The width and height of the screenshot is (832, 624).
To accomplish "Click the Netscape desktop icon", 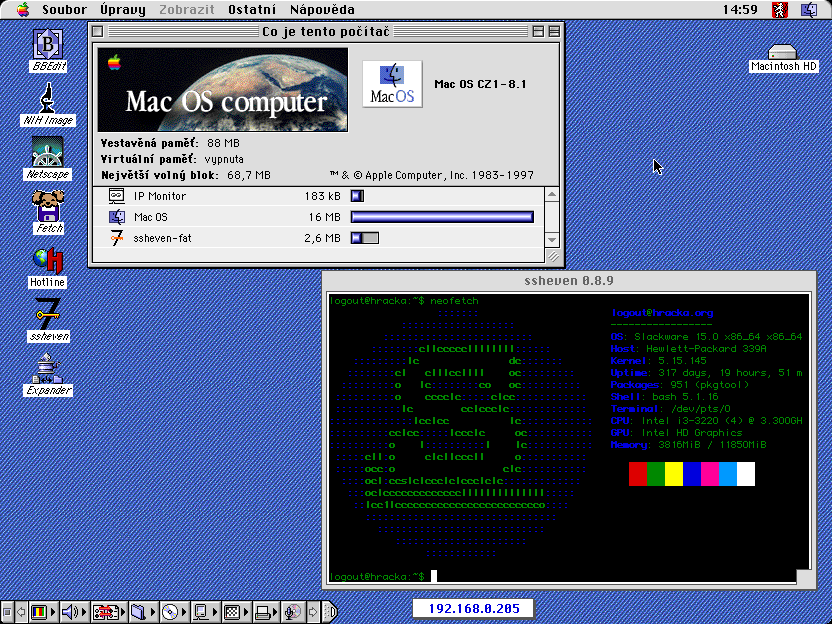I will [x=47, y=152].
